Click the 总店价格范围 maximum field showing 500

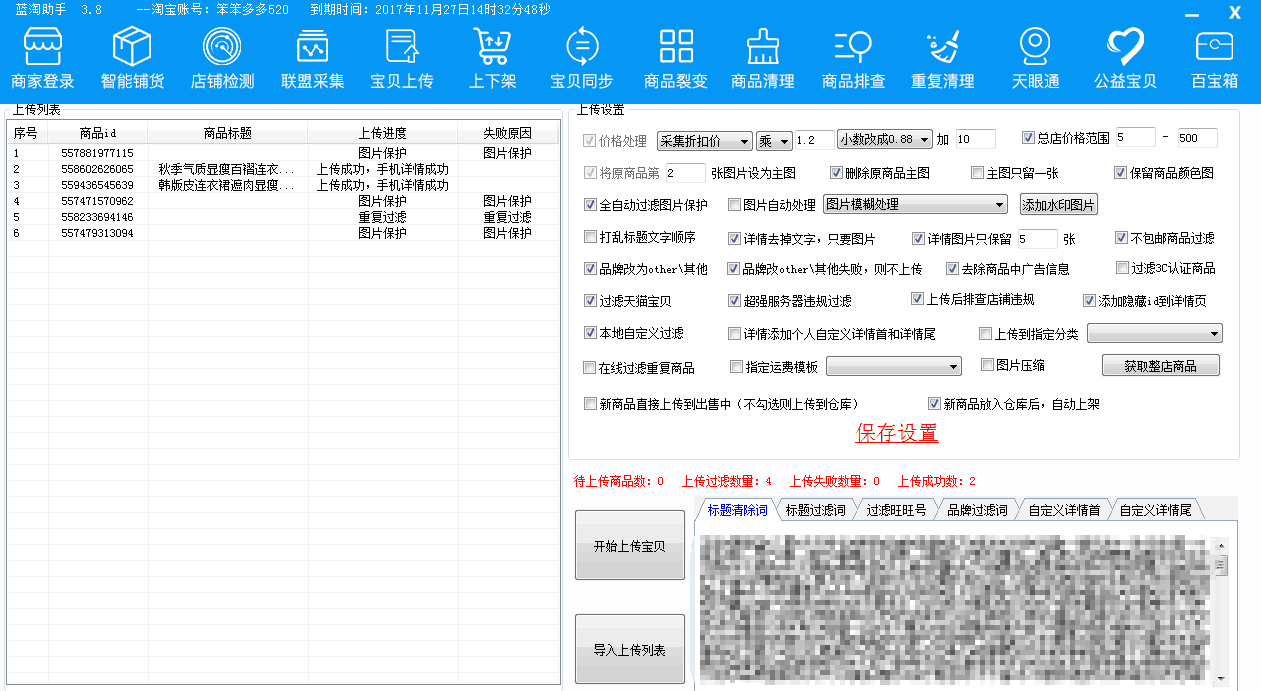click(x=1197, y=138)
